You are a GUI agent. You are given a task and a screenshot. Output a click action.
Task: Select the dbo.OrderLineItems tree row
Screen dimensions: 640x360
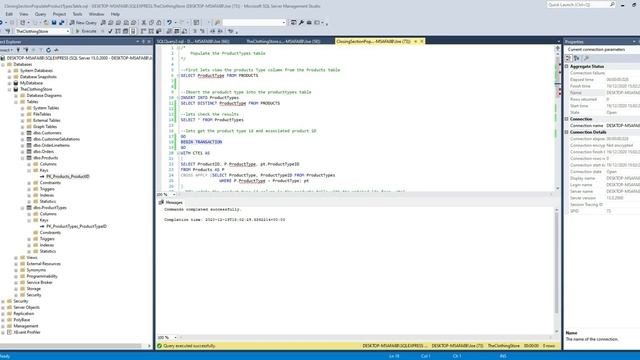(51, 145)
